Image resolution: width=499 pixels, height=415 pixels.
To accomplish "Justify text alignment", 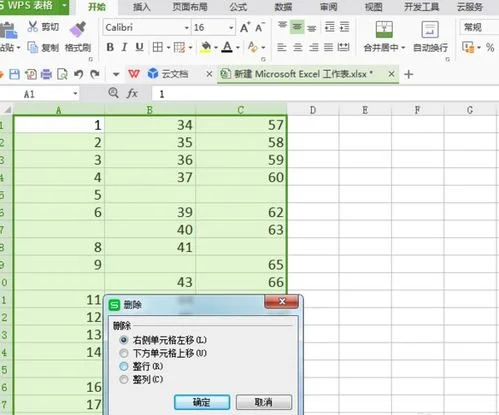I will 328,47.
